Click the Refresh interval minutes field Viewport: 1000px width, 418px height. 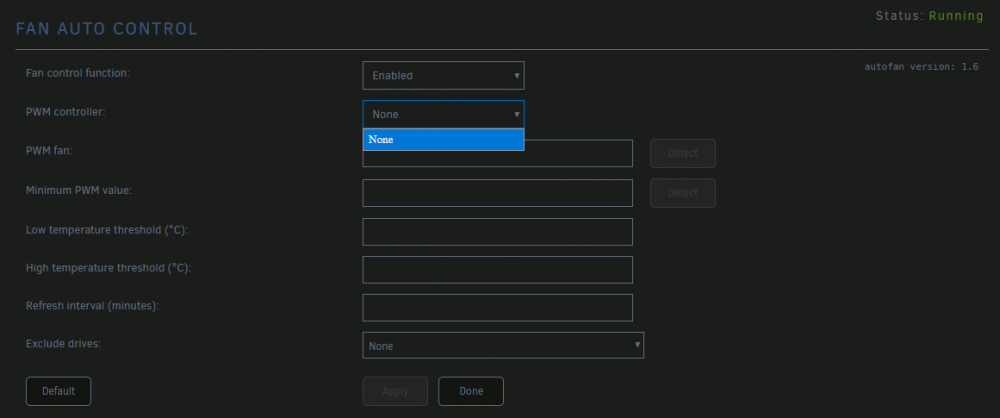click(x=497, y=308)
